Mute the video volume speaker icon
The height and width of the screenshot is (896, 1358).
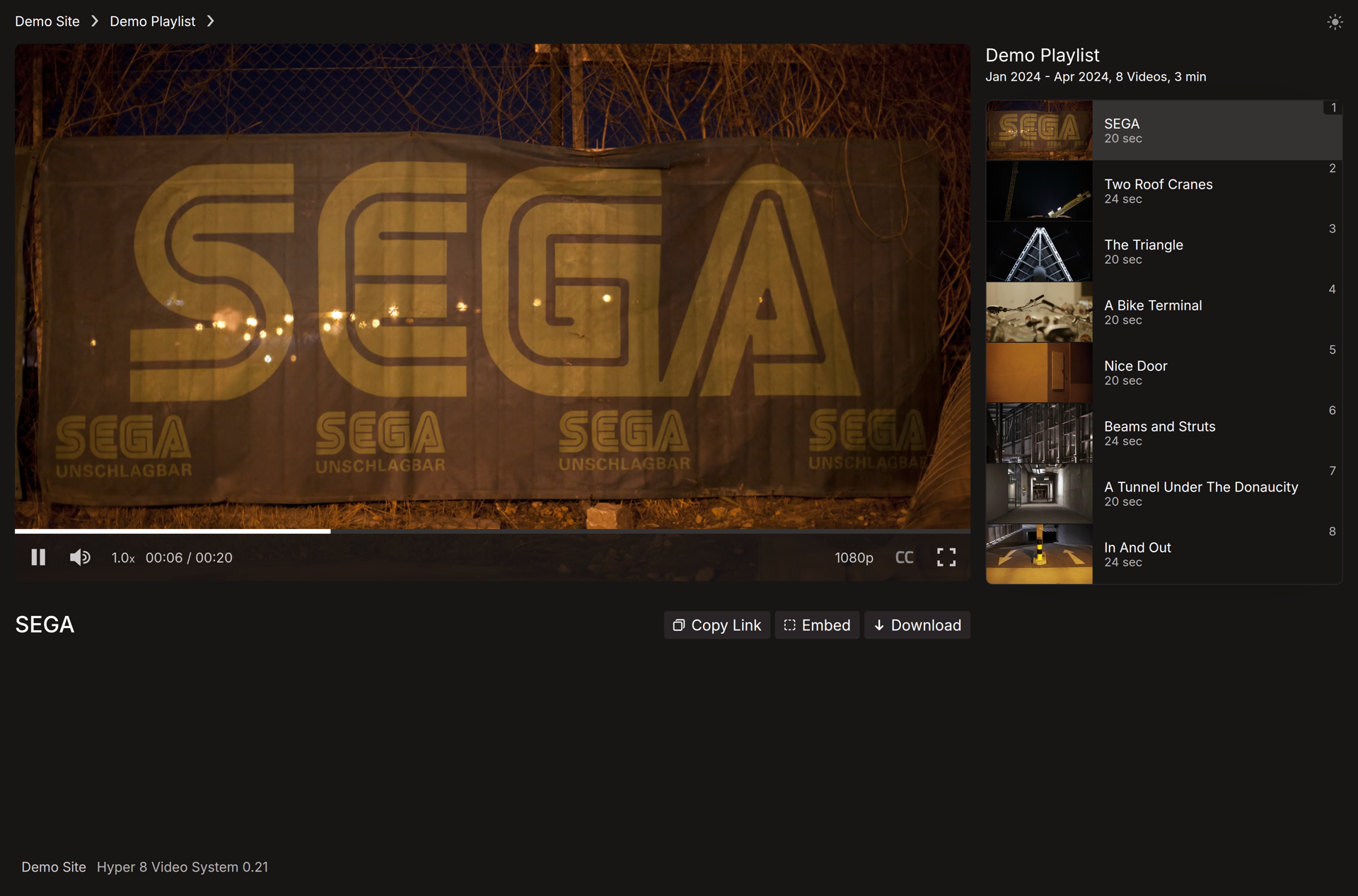[x=80, y=557]
